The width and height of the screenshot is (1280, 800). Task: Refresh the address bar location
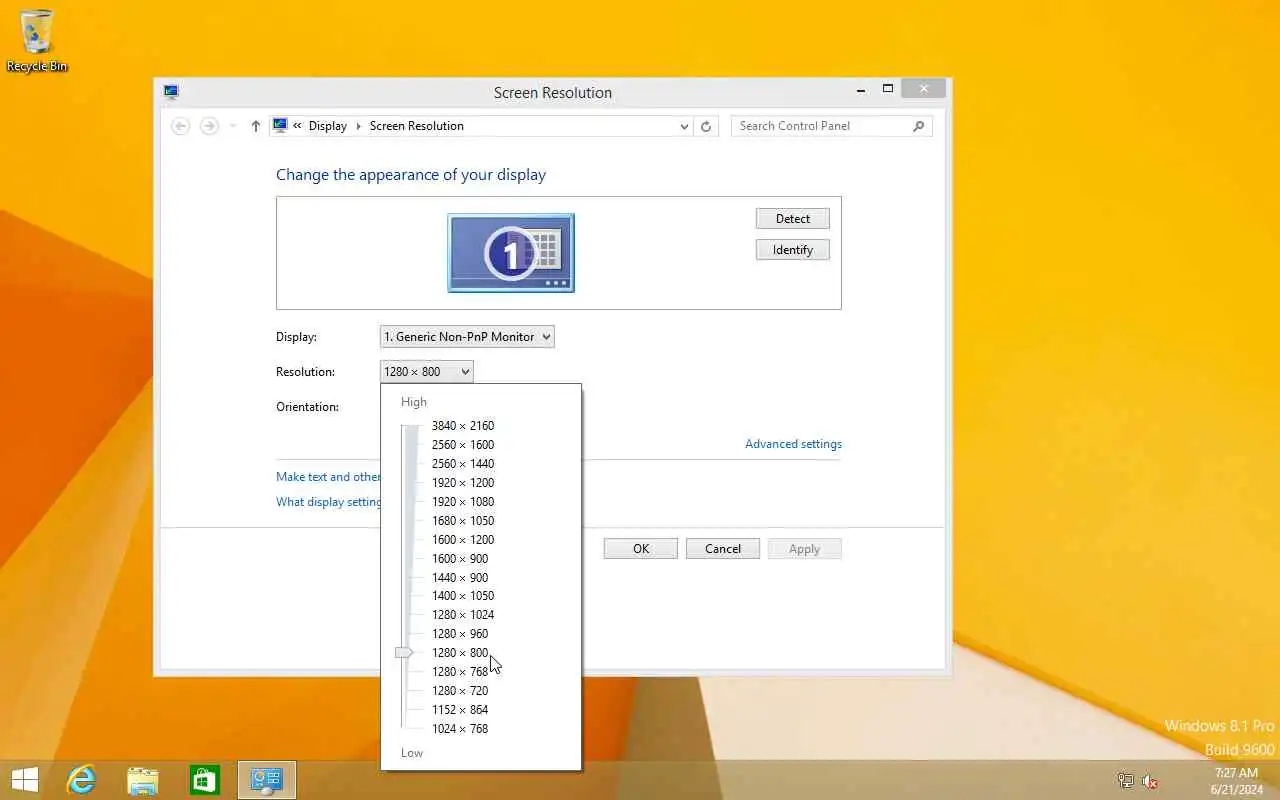[706, 126]
